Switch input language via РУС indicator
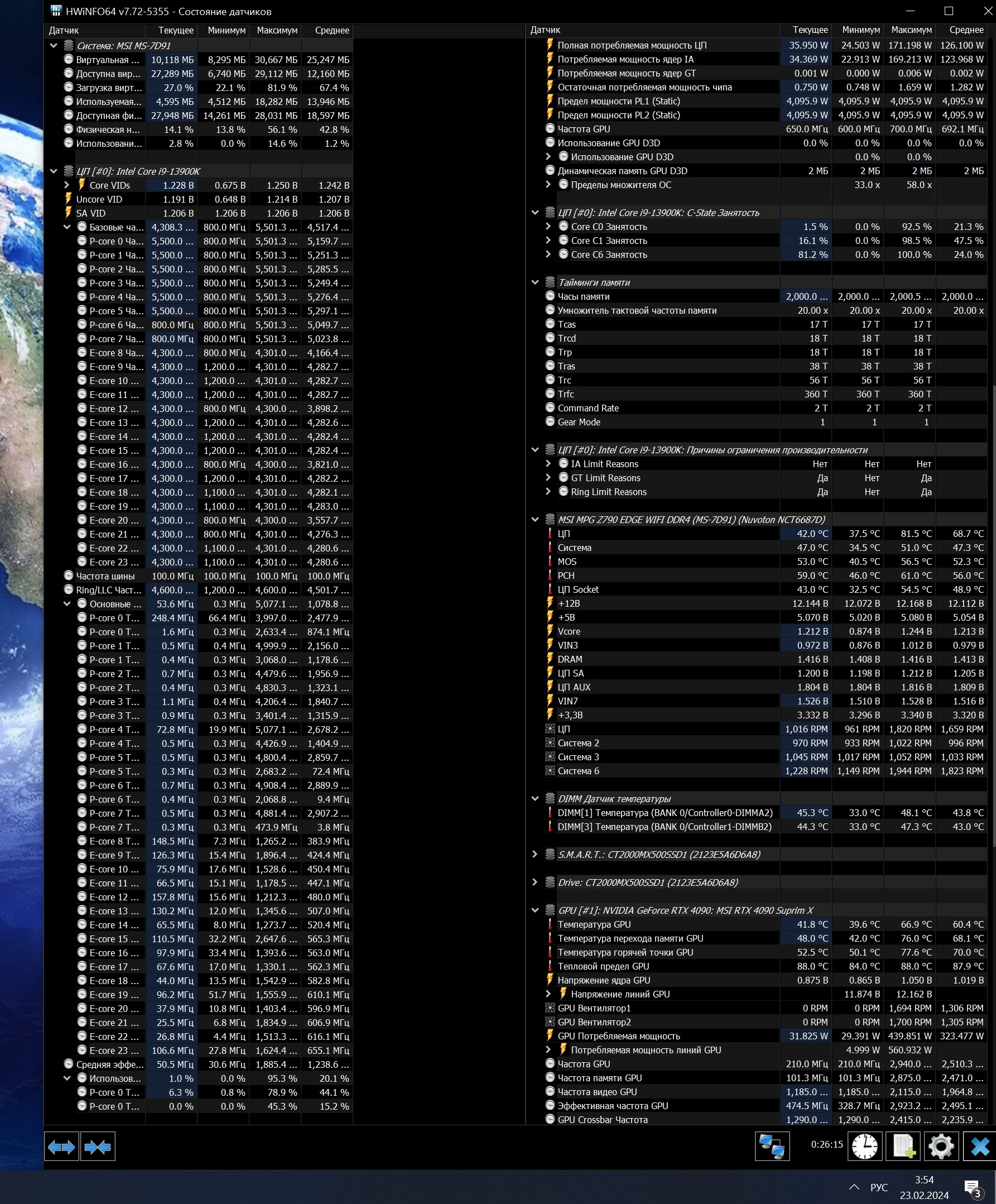 (878, 1187)
